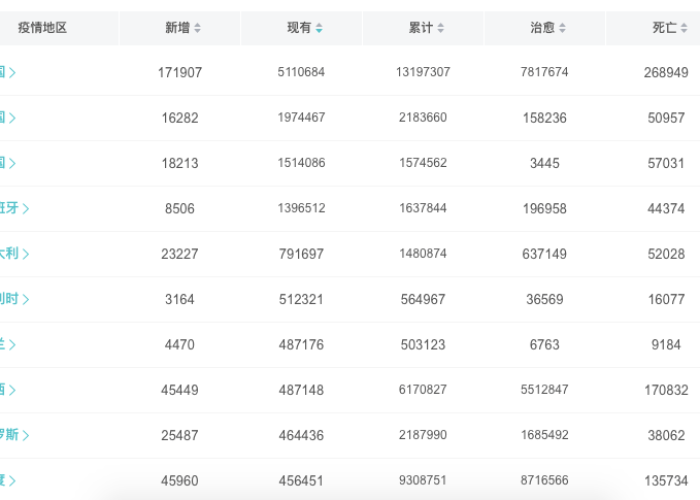The image size is (700, 500).
Task: Select recovered value 1685492
Action: (545, 435)
